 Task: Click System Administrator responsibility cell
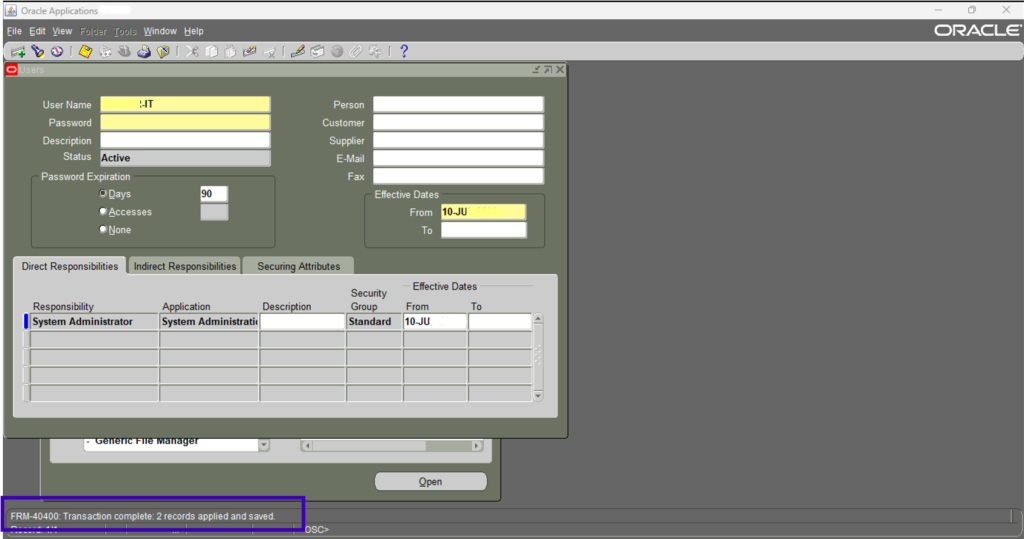94,321
